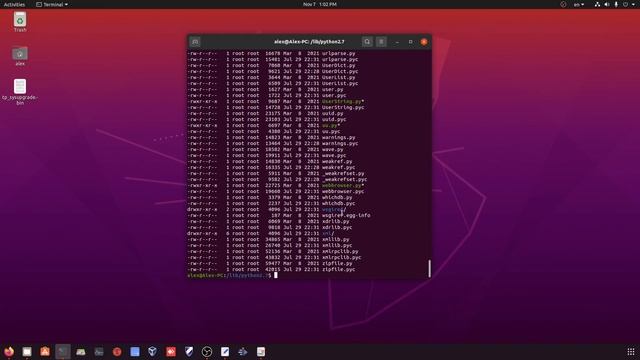640x360 pixels.
Task: Open the system menu dropdown arrow
Action: 633,4
